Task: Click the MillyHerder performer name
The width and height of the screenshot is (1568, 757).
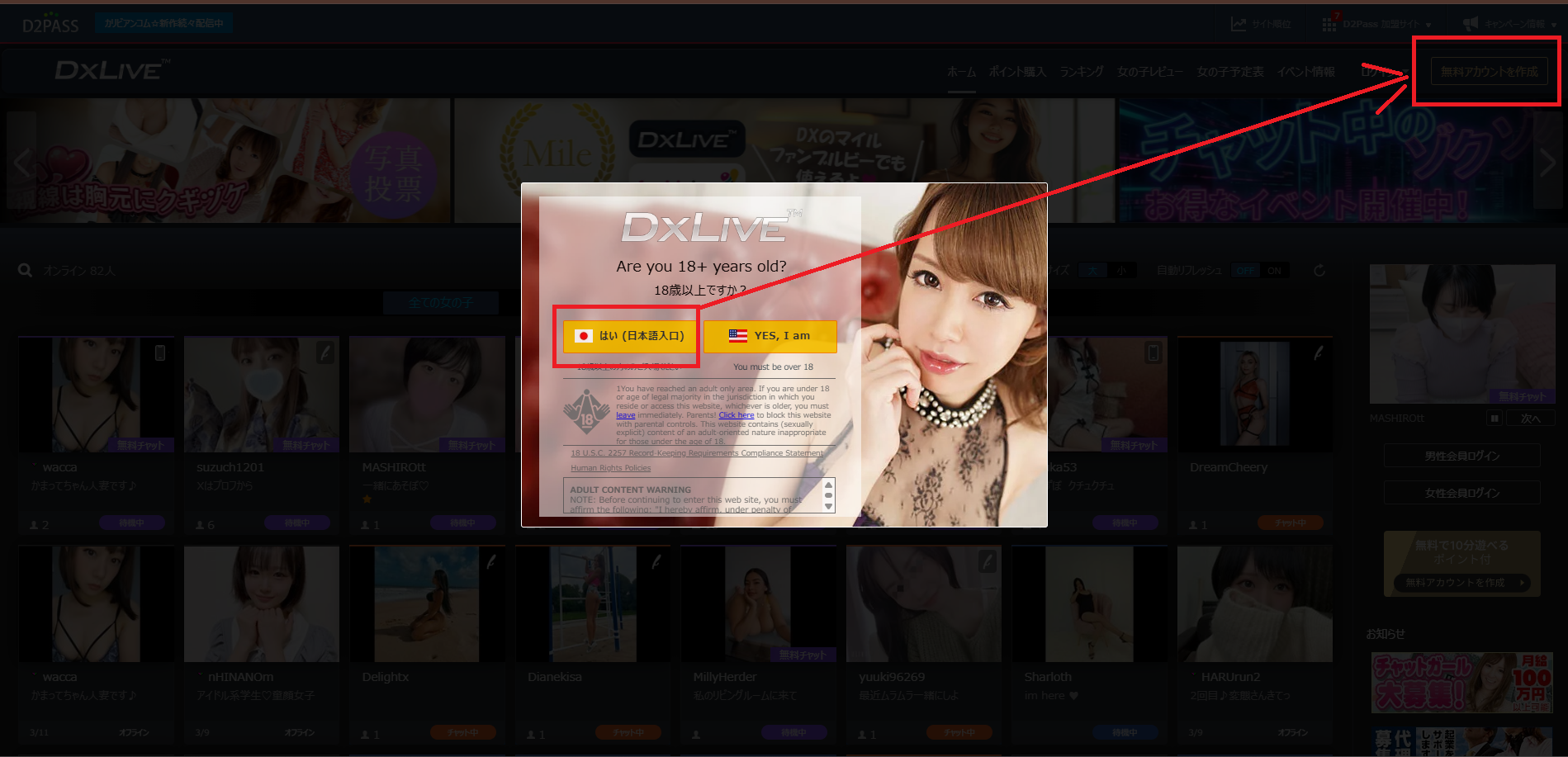Action: point(725,677)
